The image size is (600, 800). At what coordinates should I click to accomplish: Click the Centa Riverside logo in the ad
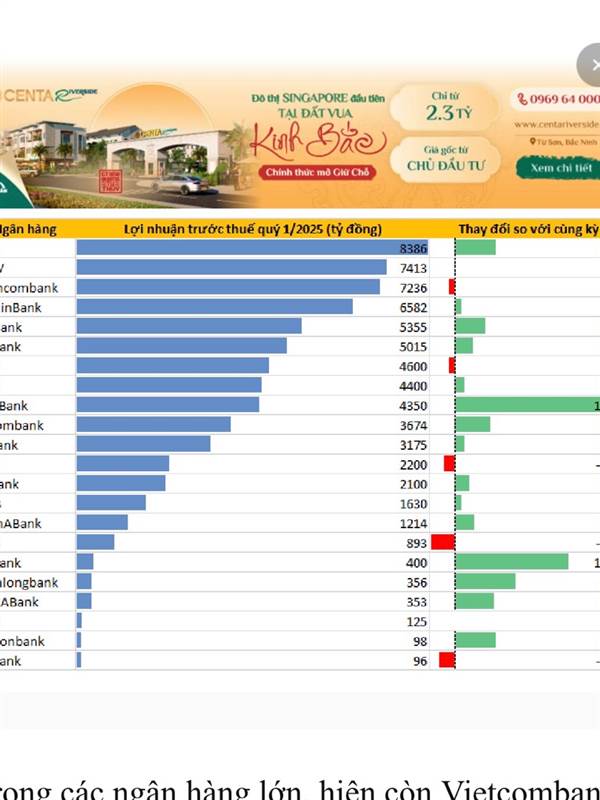pyautogui.click(x=48, y=95)
